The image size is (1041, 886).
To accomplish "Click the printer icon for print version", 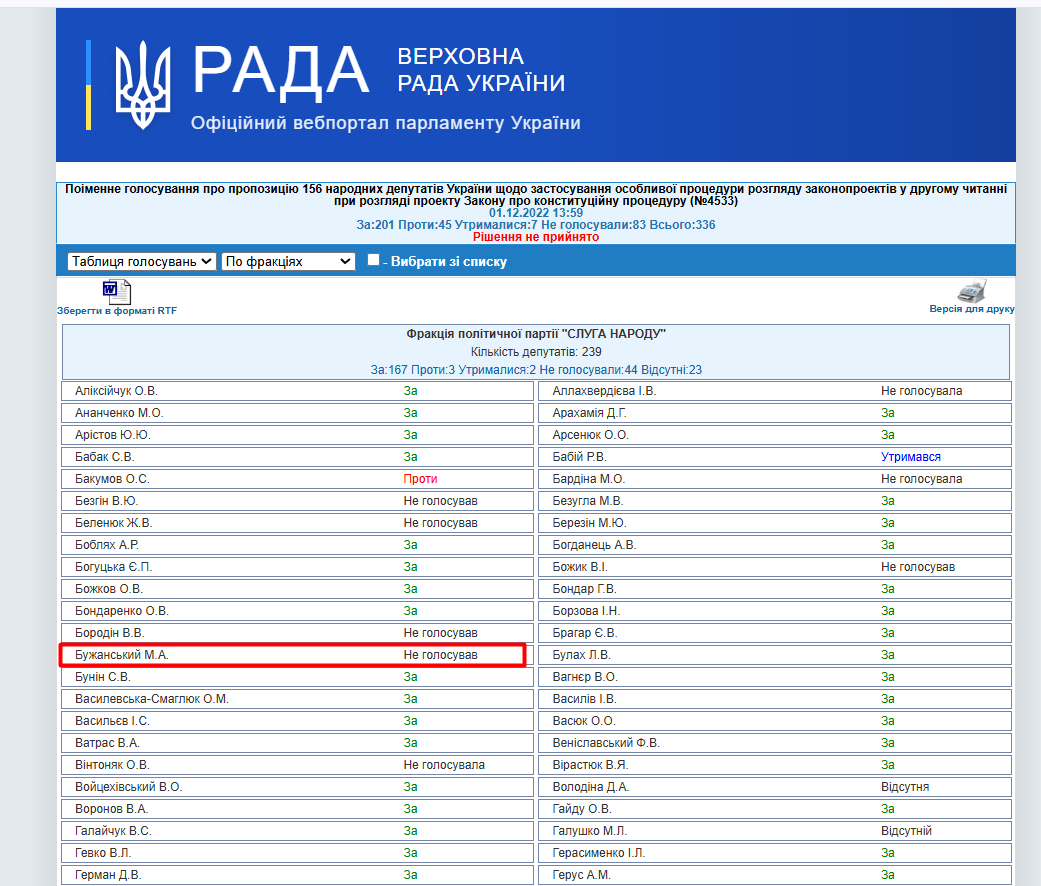I will (972, 291).
